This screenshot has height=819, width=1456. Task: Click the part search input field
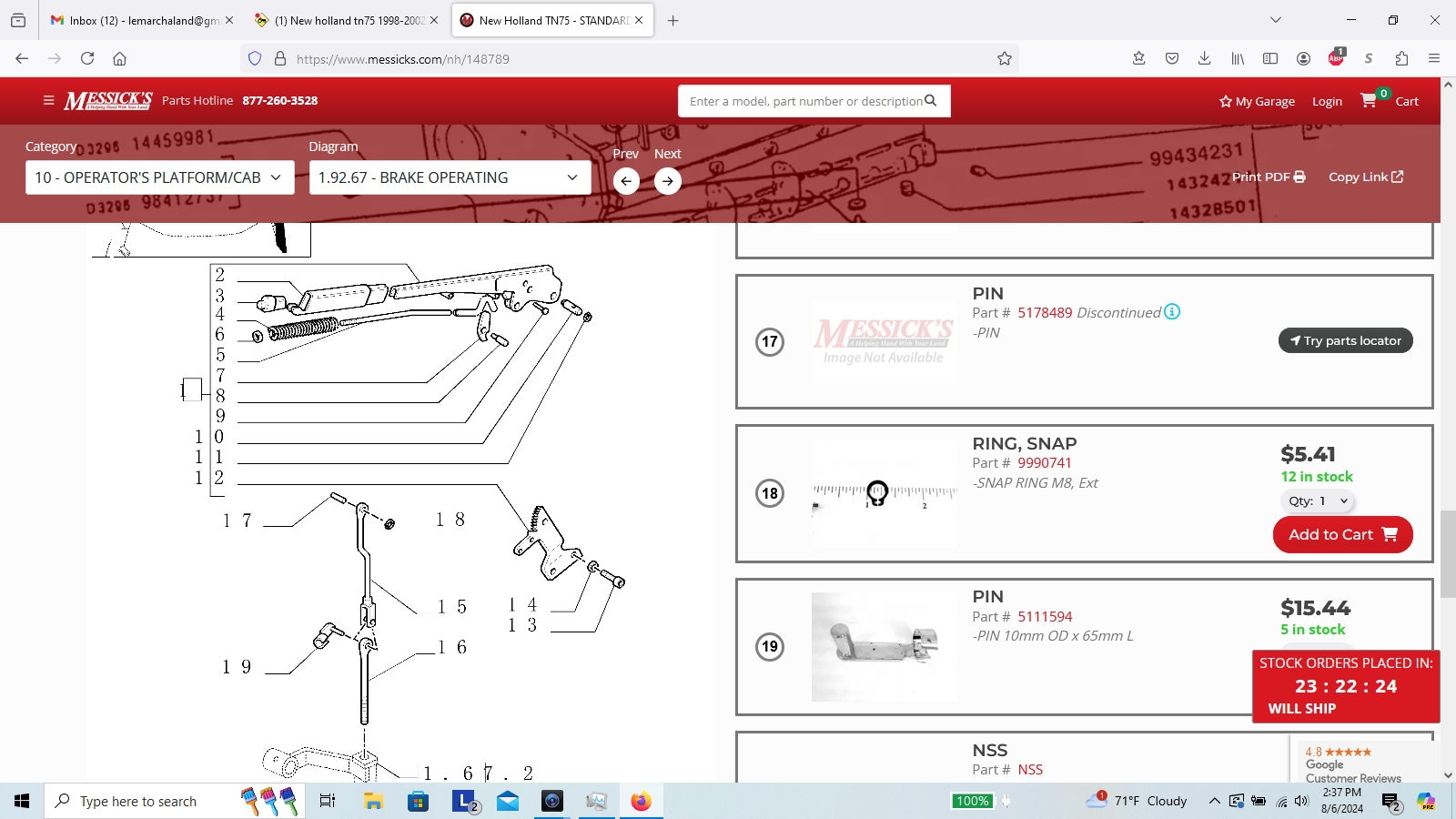[805, 101]
